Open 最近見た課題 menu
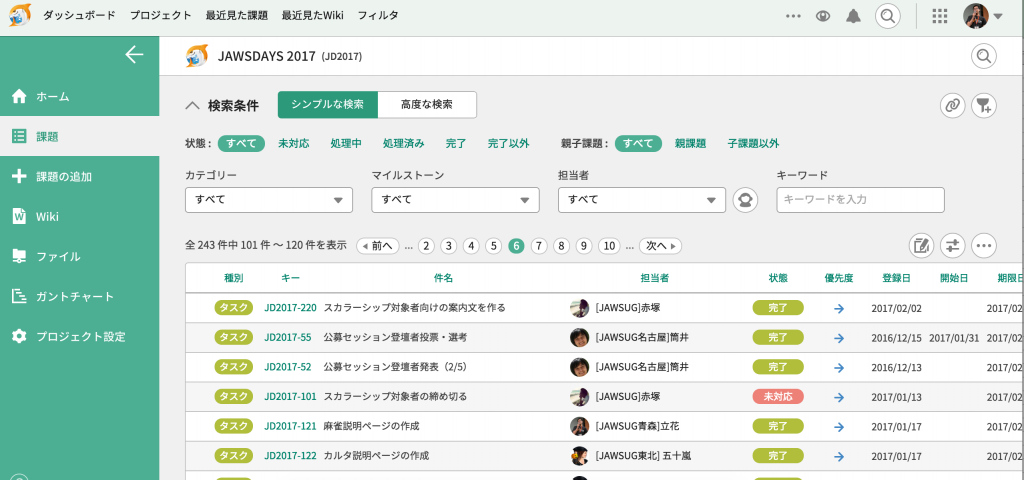This screenshot has height=480, width=1024. (236, 16)
